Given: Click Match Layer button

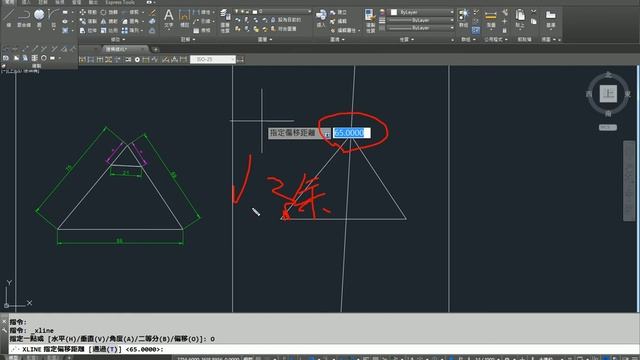Looking at the screenshot, I should (x=290, y=29).
